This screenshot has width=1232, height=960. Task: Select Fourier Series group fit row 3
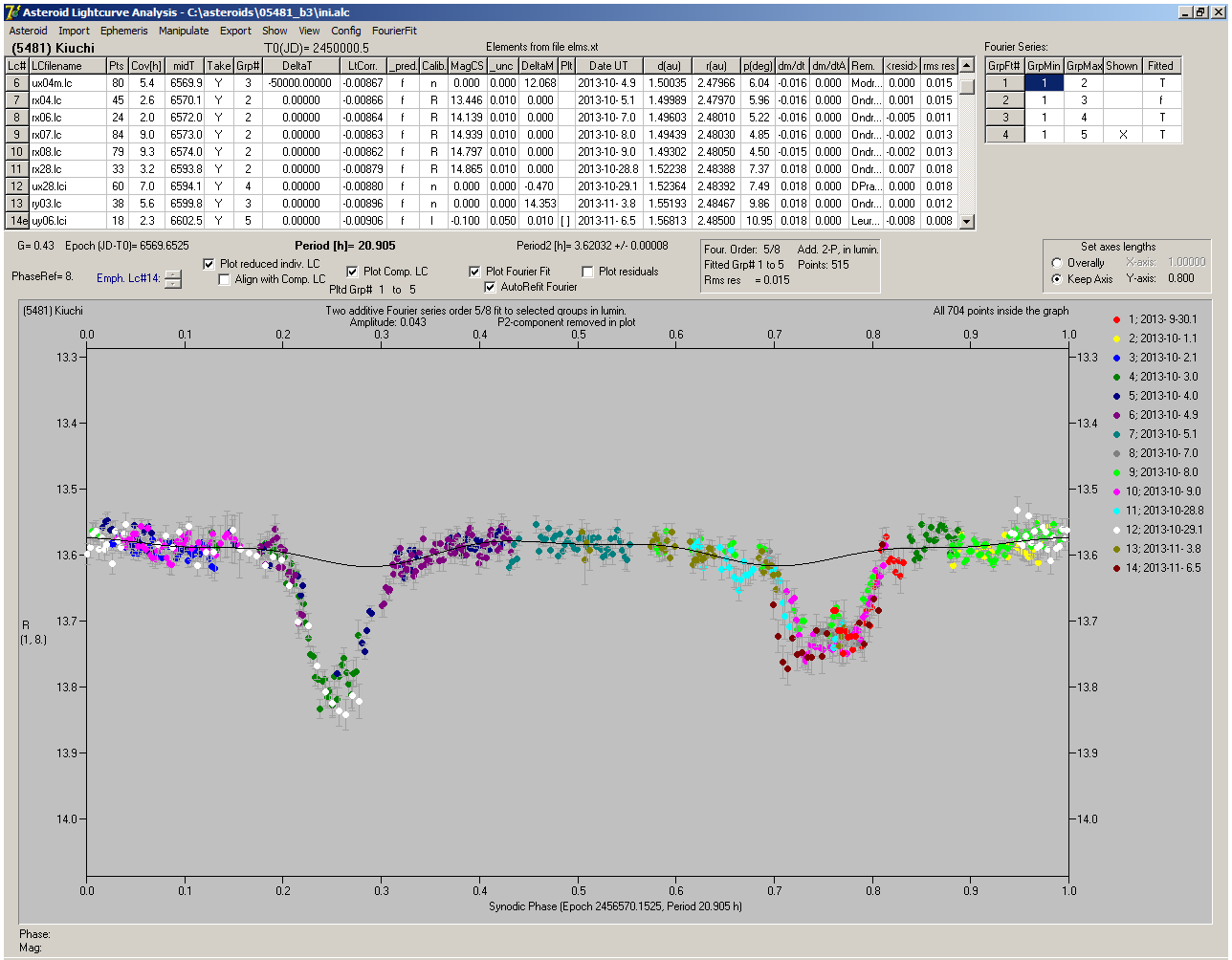(x=1004, y=118)
